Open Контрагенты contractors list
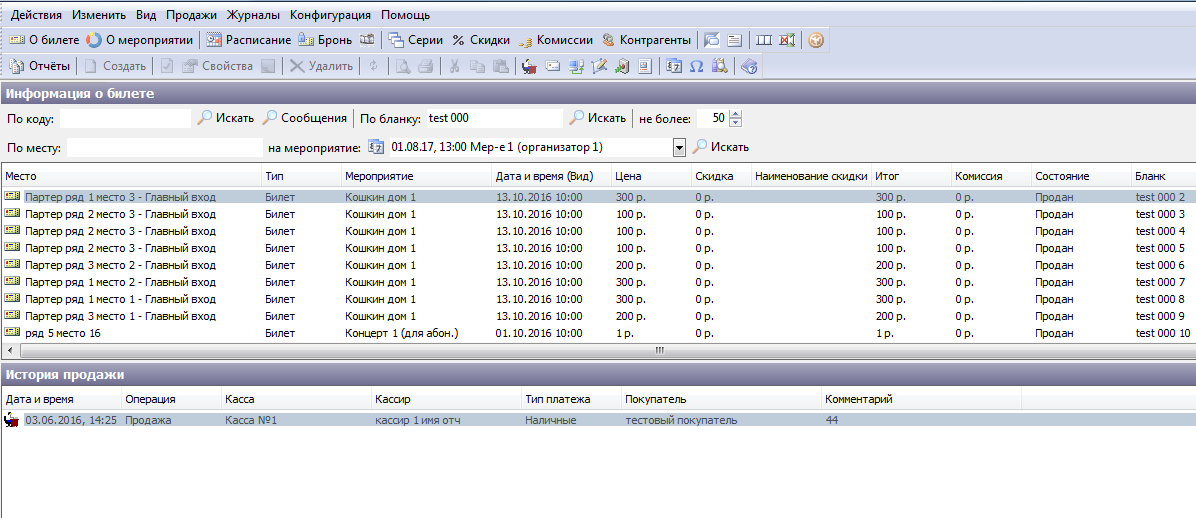Screen dimensions: 1196x518 tap(645, 41)
